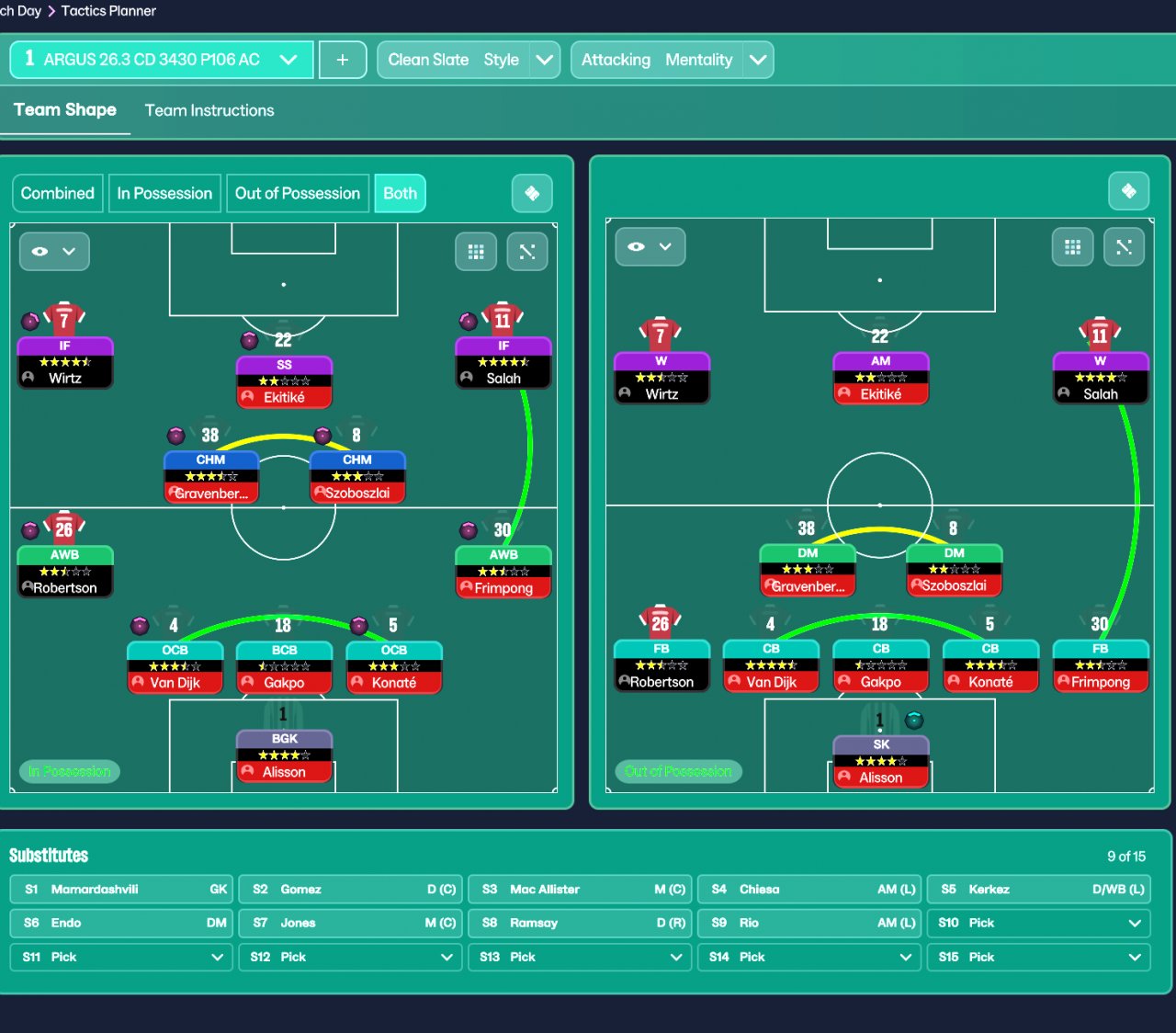Expand the S13 Pick substitute dropdown
Screen dimensions: 1176x1033
click(580, 957)
